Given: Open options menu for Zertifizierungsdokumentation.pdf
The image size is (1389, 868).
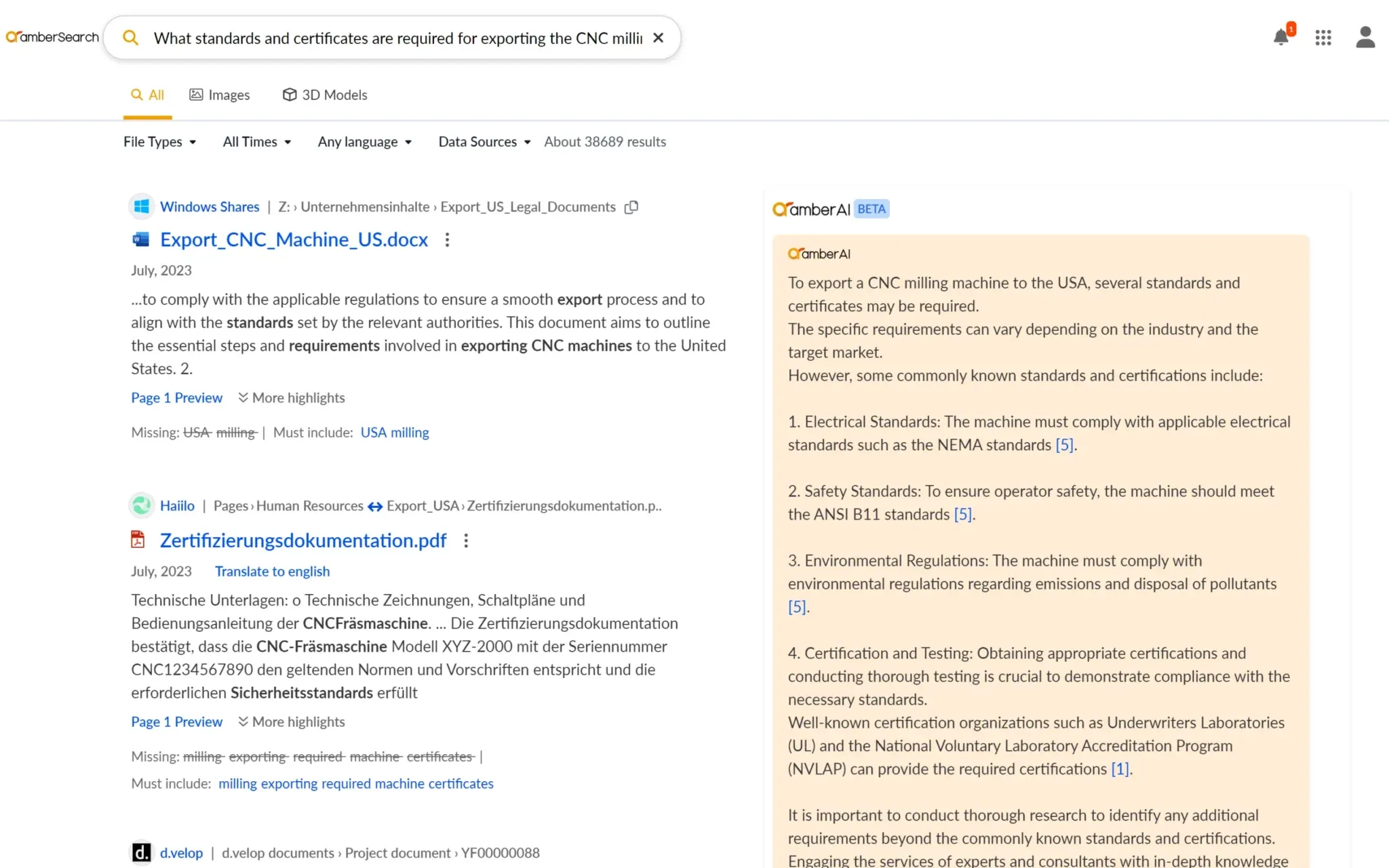Looking at the screenshot, I should pos(466,540).
